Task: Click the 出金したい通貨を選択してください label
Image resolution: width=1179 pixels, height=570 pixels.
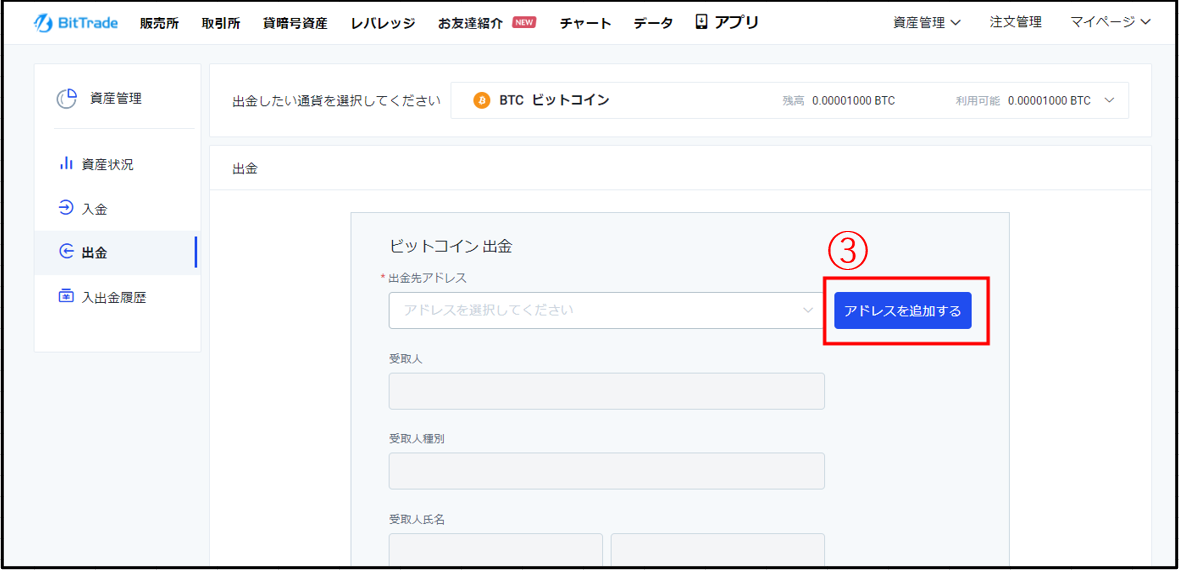Action: (336, 101)
